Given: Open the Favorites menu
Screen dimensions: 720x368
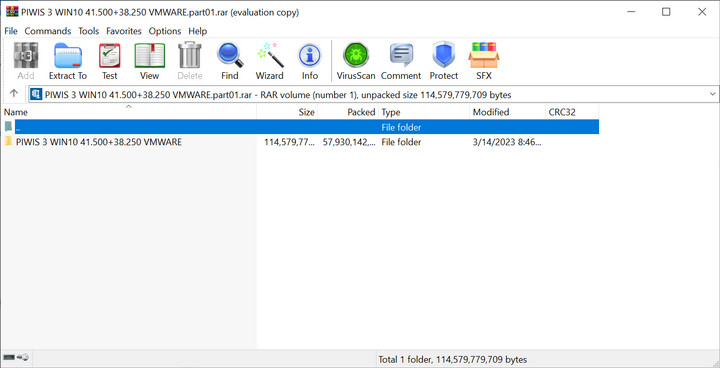Looking at the screenshot, I should click(124, 31).
